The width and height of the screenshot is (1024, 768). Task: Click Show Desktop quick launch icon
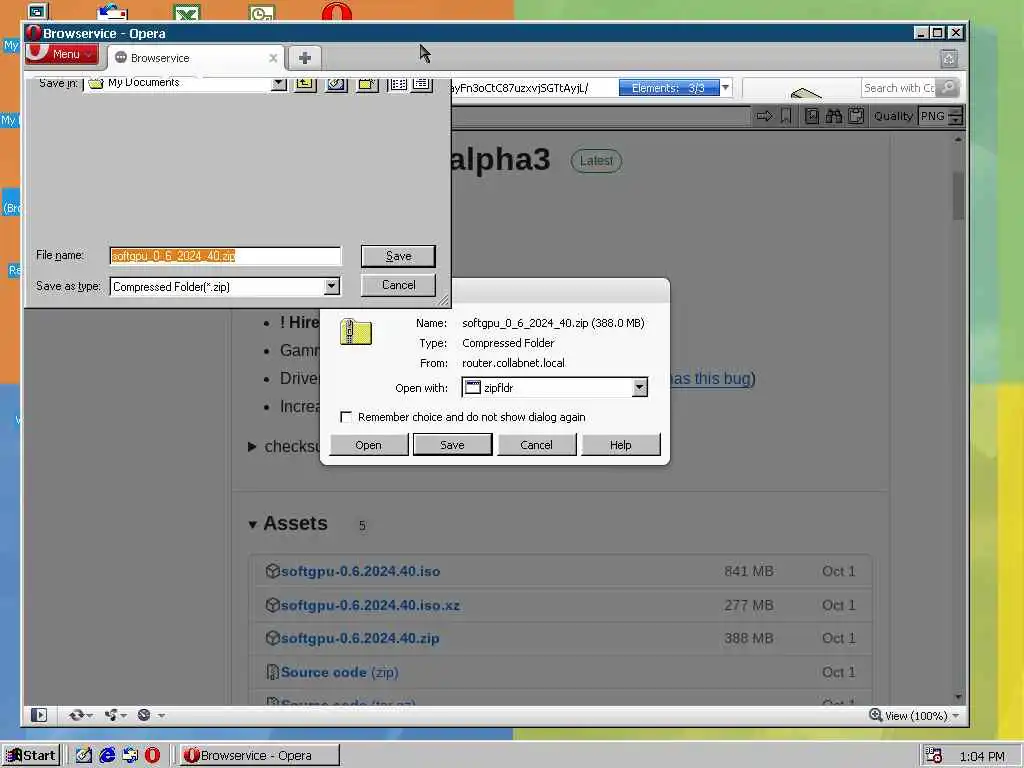coord(84,756)
